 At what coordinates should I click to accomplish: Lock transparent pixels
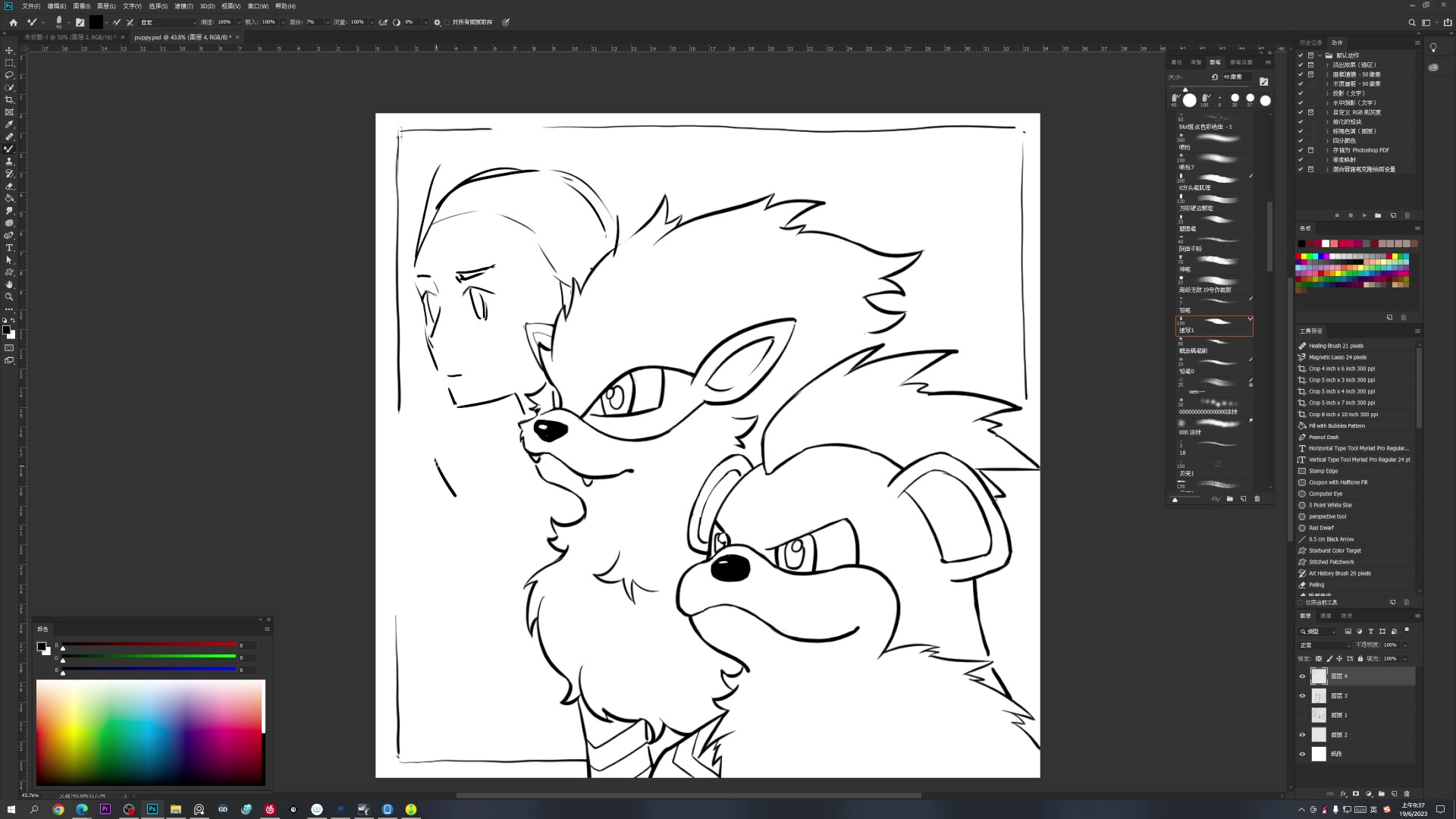click(x=1319, y=658)
